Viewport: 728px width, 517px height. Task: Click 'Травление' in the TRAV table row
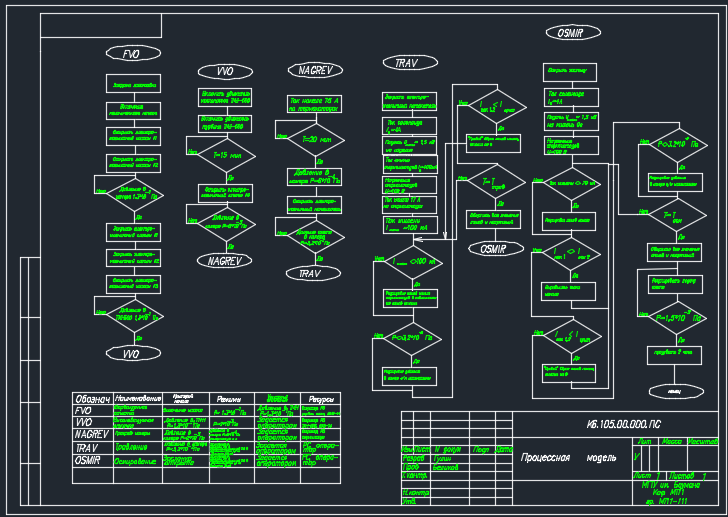coord(130,447)
